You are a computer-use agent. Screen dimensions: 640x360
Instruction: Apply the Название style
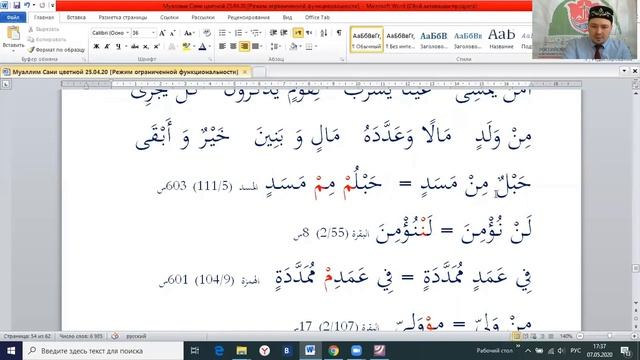pyautogui.click(x=501, y=40)
